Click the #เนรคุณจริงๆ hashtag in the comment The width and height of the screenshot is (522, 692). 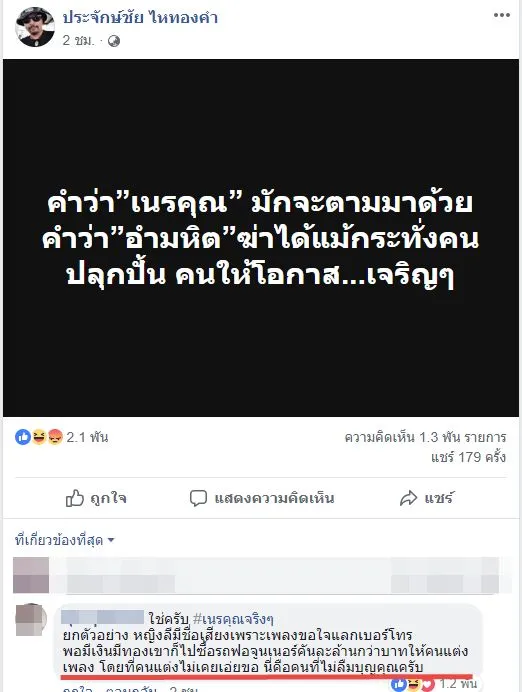point(233,619)
